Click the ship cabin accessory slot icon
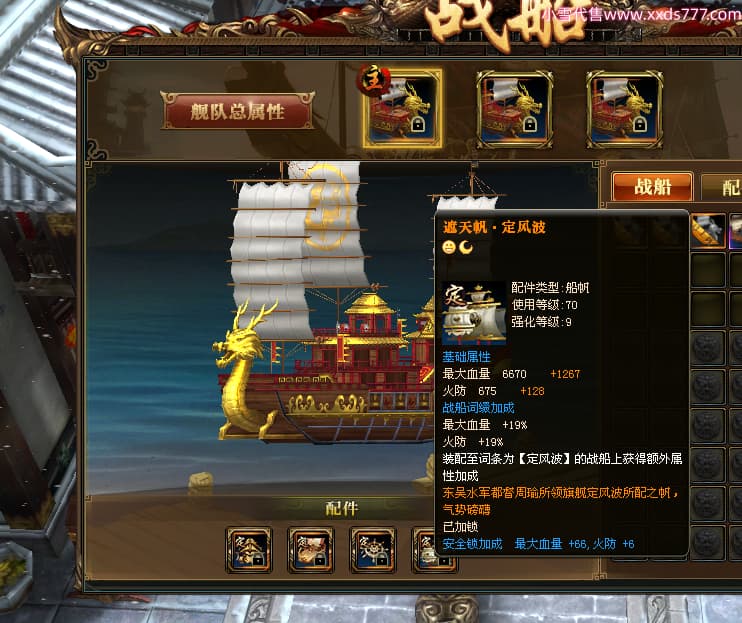742x623 pixels. coord(249,550)
